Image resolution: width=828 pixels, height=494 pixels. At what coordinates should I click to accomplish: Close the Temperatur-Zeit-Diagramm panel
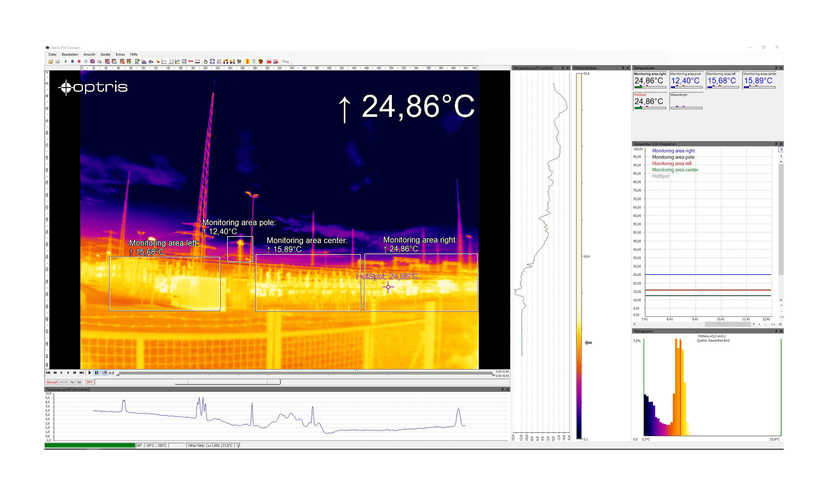781,144
